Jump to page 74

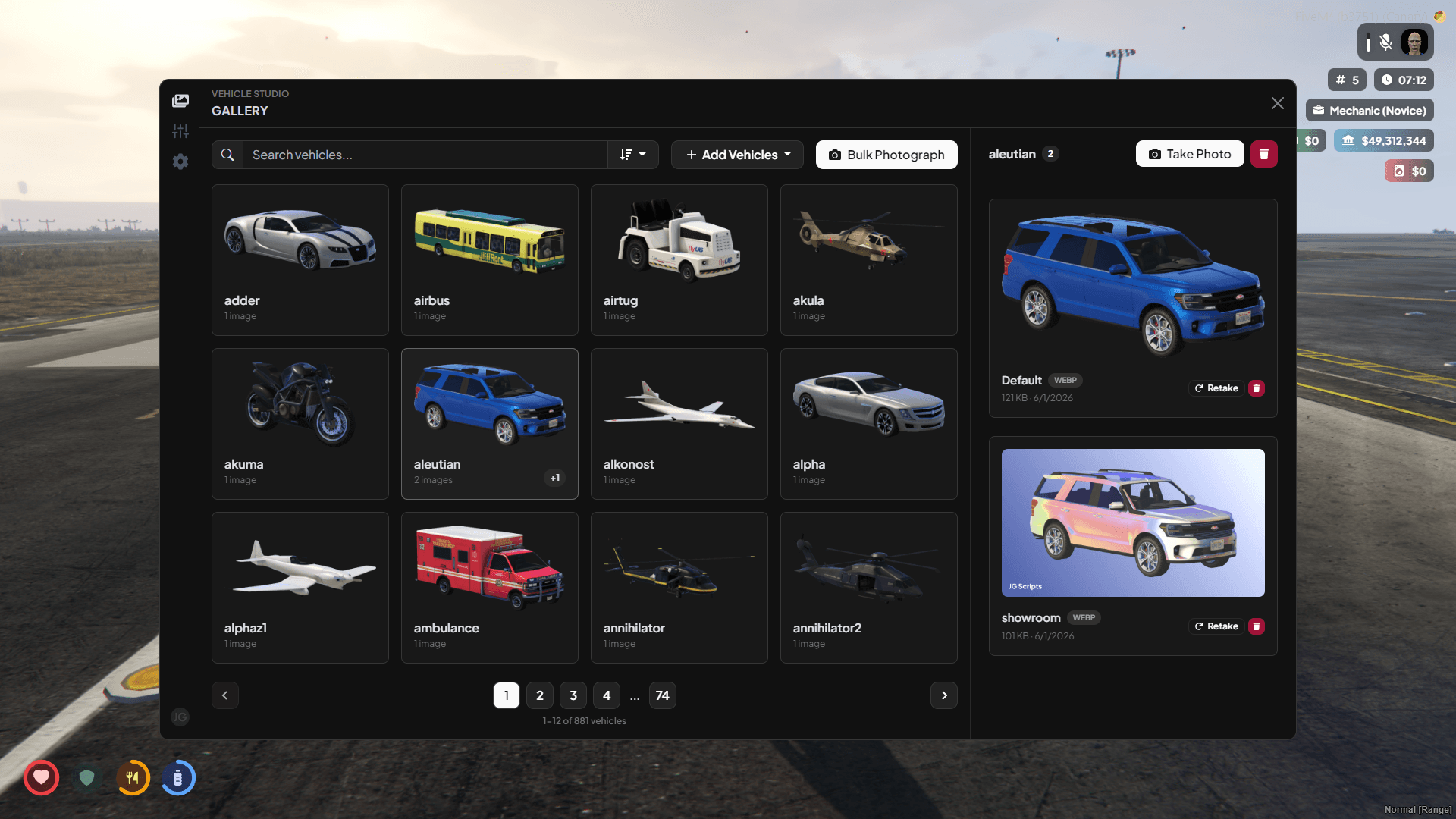pyautogui.click(x=663, y=695)
